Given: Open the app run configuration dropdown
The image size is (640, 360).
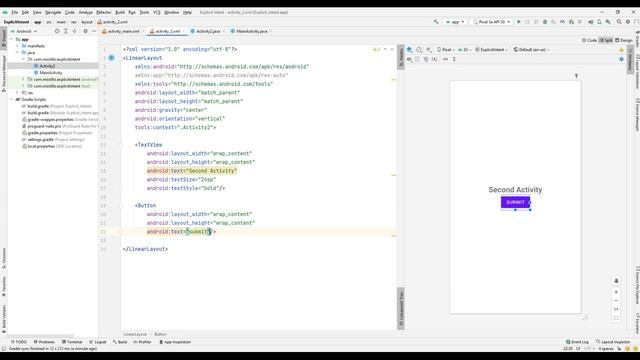Looking at the screenshot, I should (455, 22).
